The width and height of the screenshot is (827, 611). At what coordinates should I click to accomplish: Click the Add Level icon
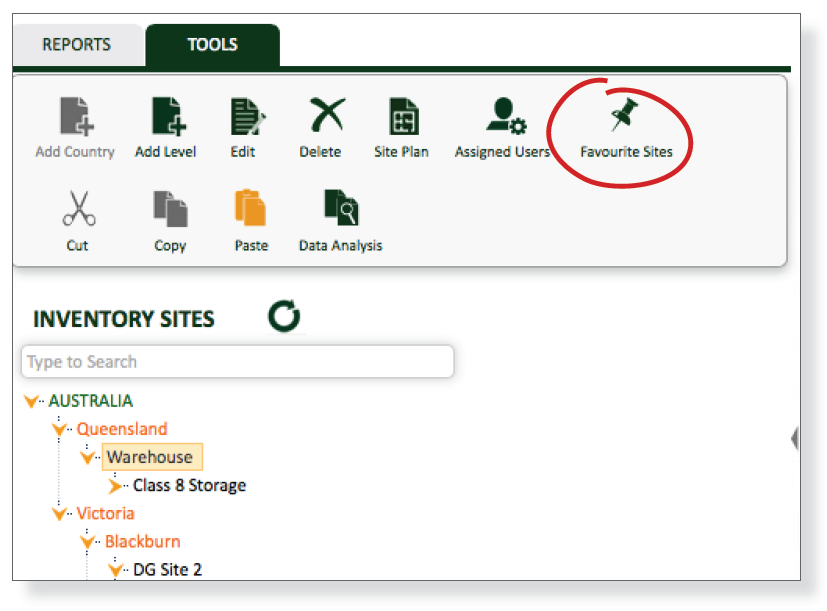coord(169,116)
